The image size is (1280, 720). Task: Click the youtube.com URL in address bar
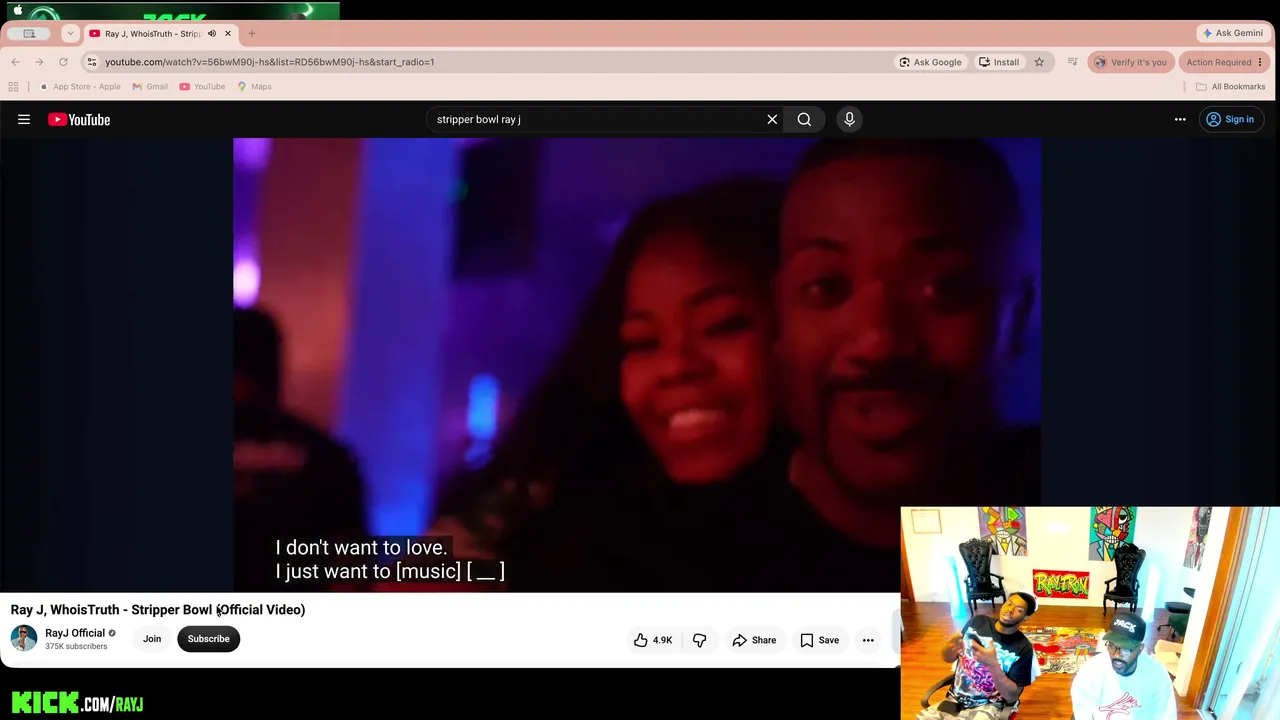(x=269, y=62)
